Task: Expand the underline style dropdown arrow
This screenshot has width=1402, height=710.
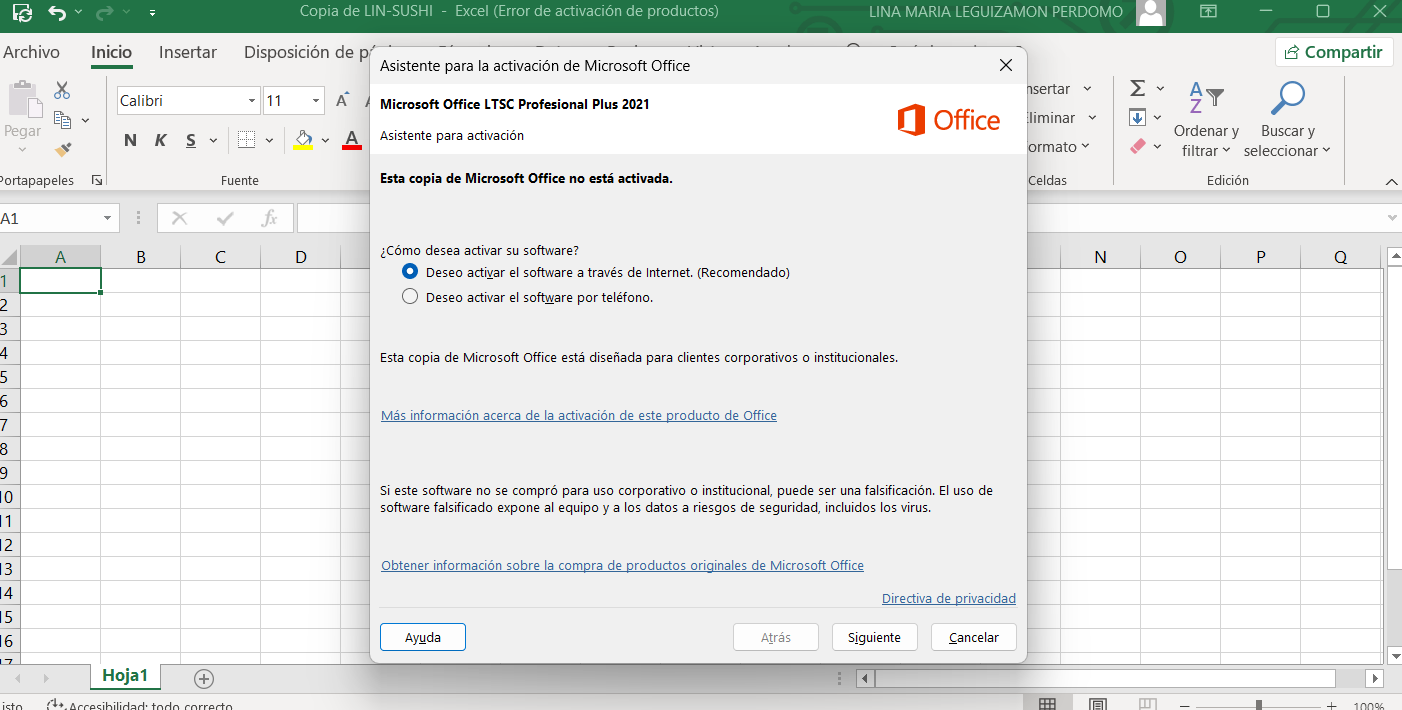Action: point(211,141)
